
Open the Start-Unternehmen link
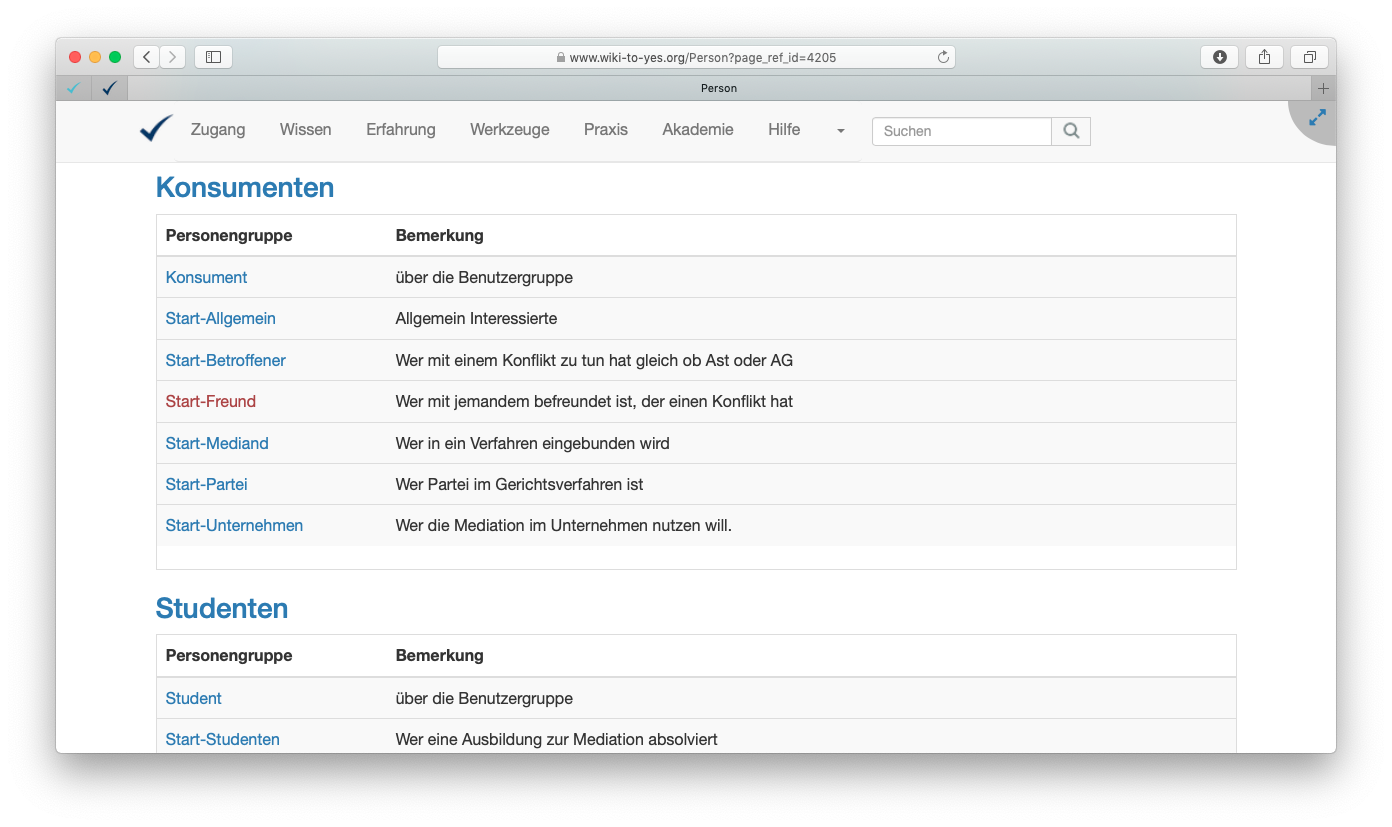(x=234, y=525)
